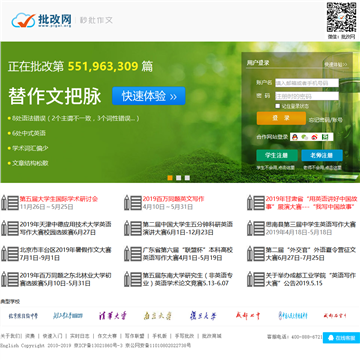The height and width of the screenshot is (360, 360).
Task: Click the 账户名 input field
Action: pos(307,83)
